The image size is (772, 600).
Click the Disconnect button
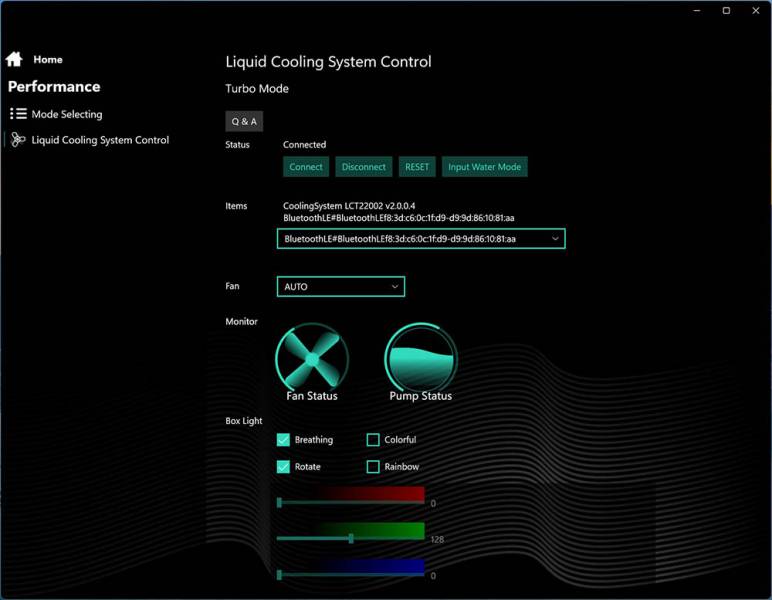pos(364,167)
